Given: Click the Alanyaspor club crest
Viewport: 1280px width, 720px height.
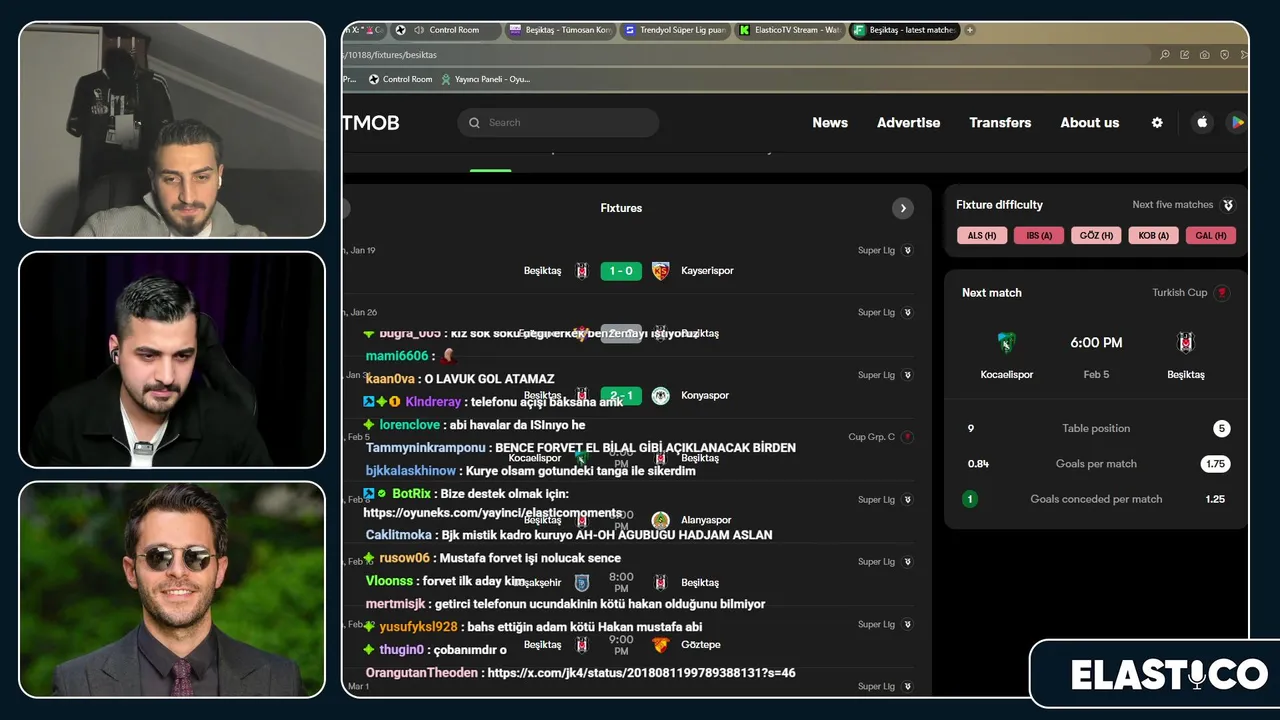Looking at the screenshot, I should 660,520.
